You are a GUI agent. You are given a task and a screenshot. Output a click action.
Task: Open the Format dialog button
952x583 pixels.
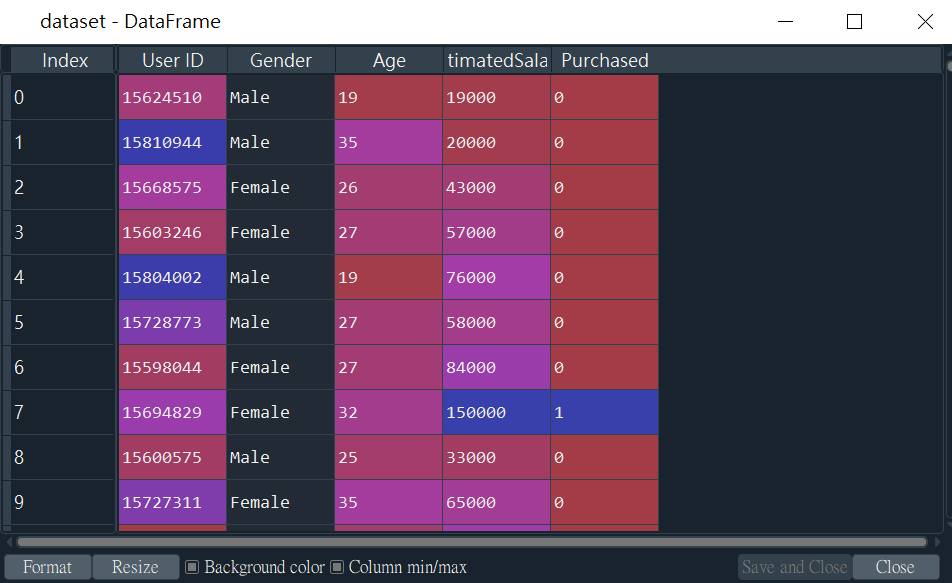pos(47,567)
